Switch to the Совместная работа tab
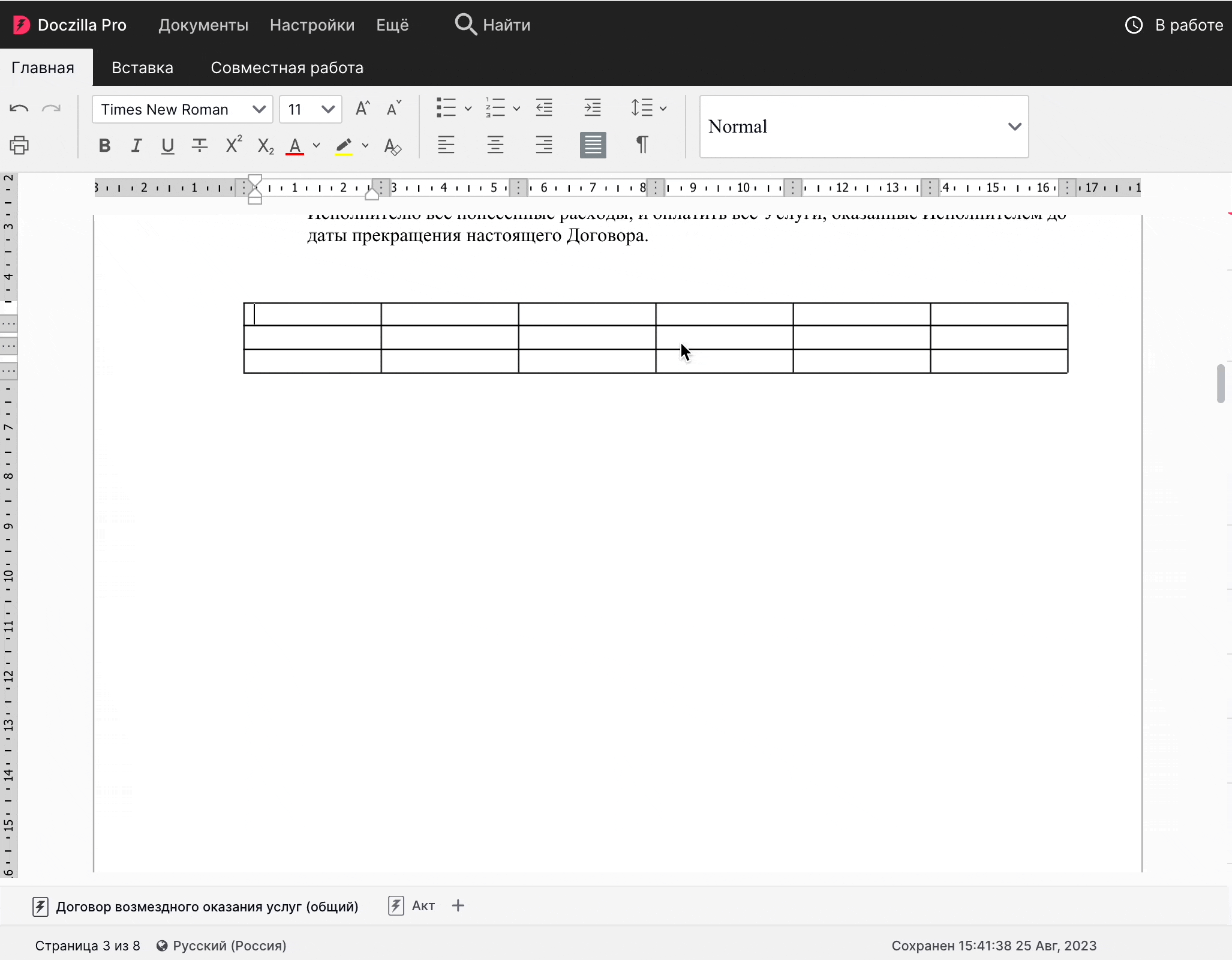Viewport: 1232px width, 960px height. click(287, 67)
